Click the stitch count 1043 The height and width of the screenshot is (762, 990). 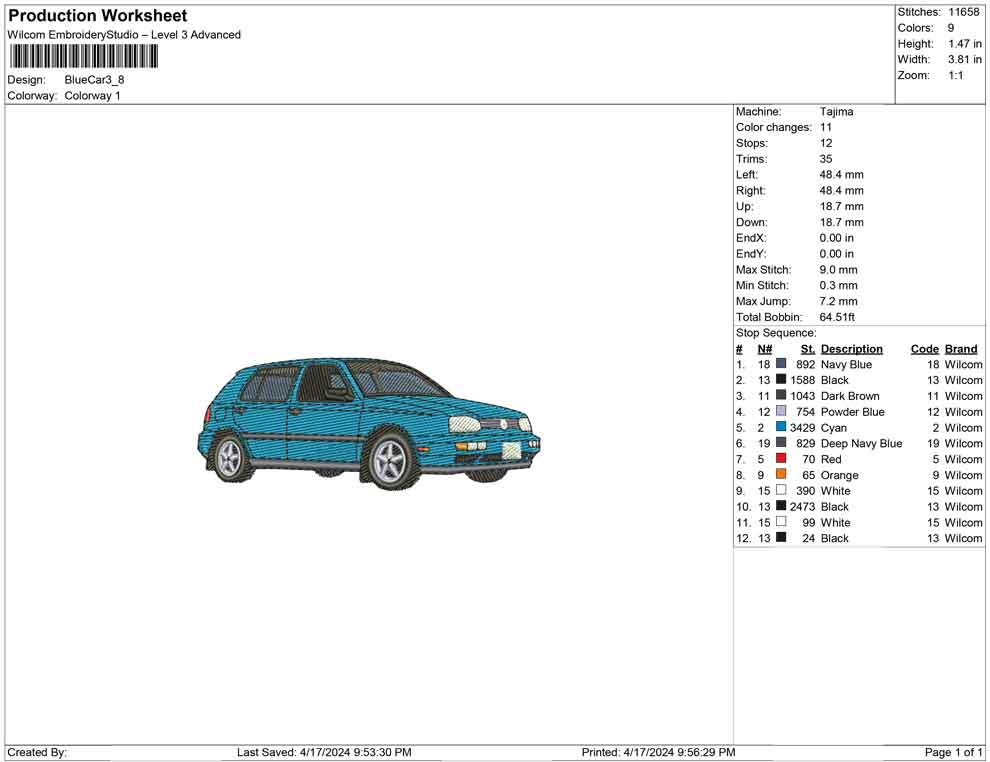tap(802, 396)
